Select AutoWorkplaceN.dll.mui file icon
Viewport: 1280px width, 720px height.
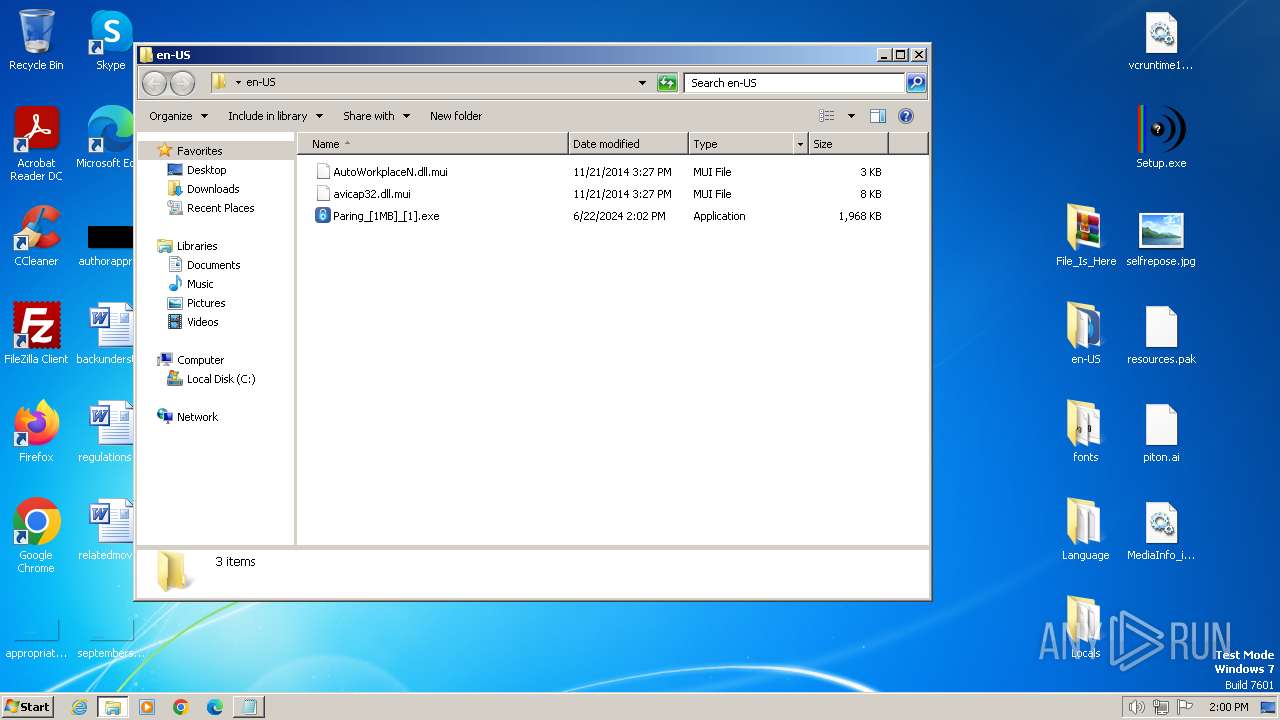(323, 172)
